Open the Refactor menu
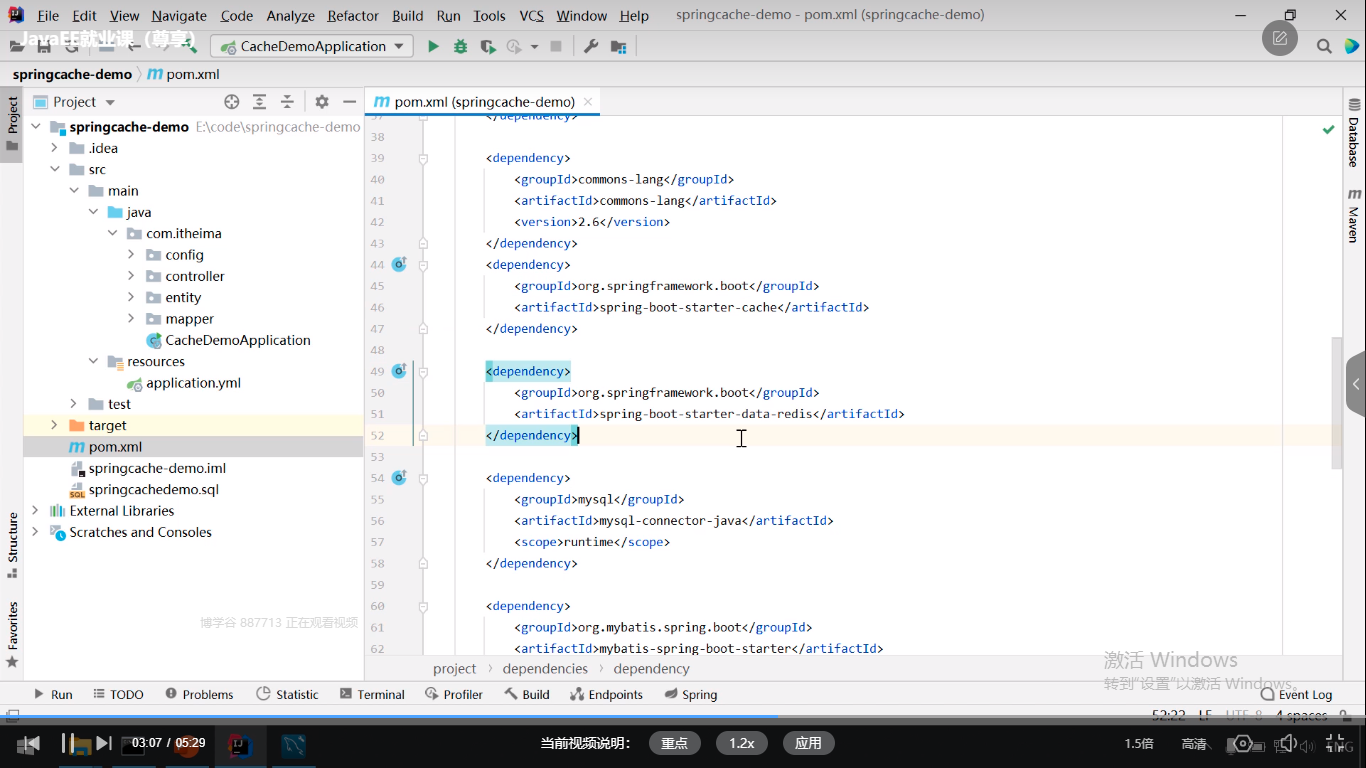The image size is (1366, 768). (353, 16)
